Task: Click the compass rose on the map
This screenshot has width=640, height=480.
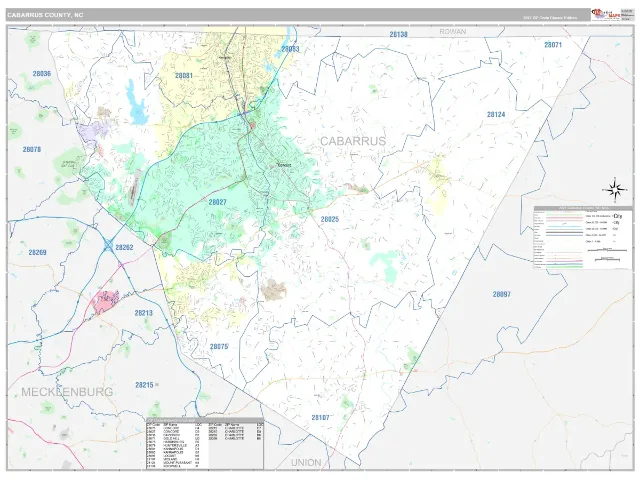Action: (616, 190)
